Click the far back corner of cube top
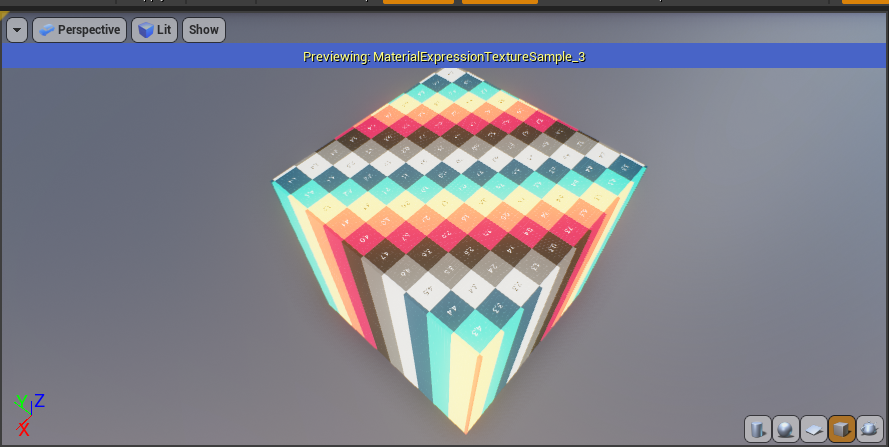 coord(454,73)
